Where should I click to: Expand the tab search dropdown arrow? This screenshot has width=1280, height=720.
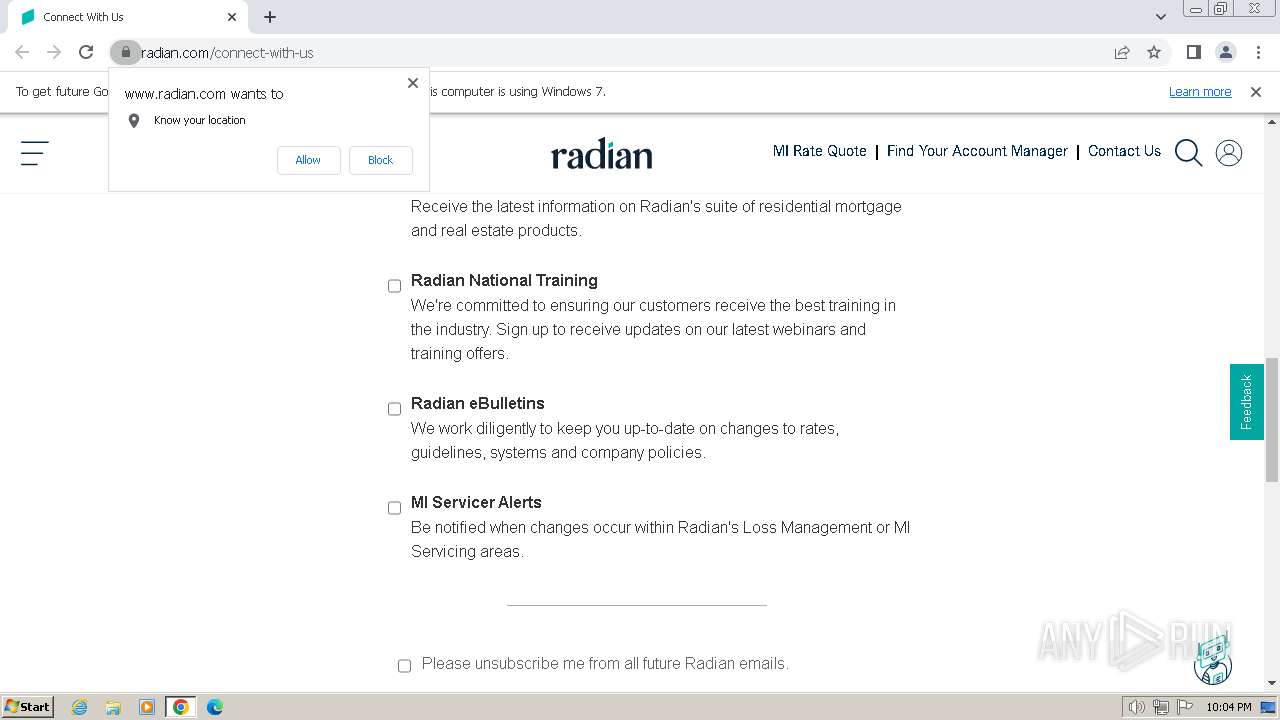1160,17
